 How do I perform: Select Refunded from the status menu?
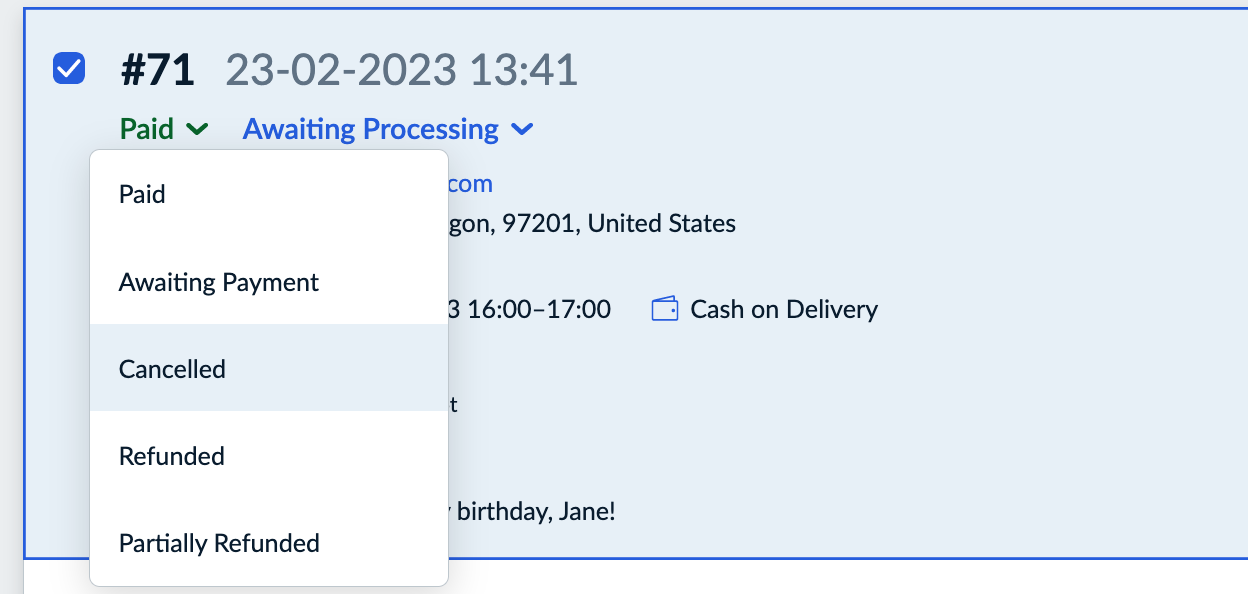pyautogui.click(x=171, y=456)
